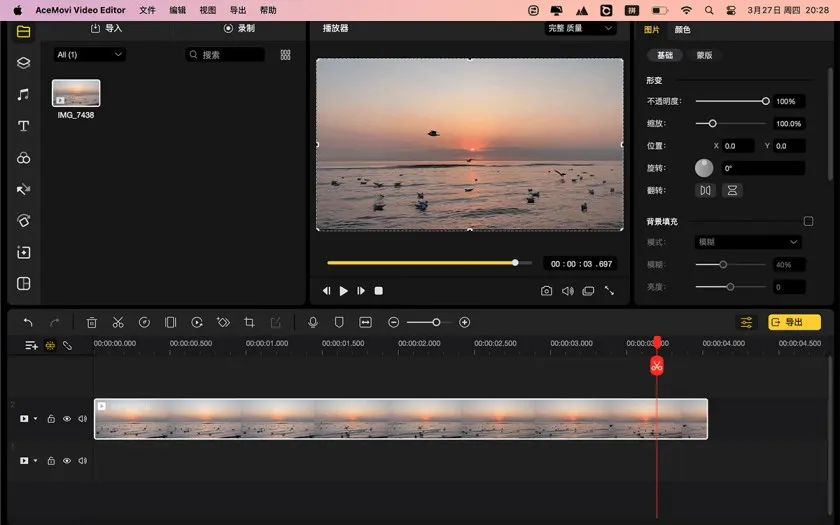Open the Audio library in sidebar

(x=23, y=94)
